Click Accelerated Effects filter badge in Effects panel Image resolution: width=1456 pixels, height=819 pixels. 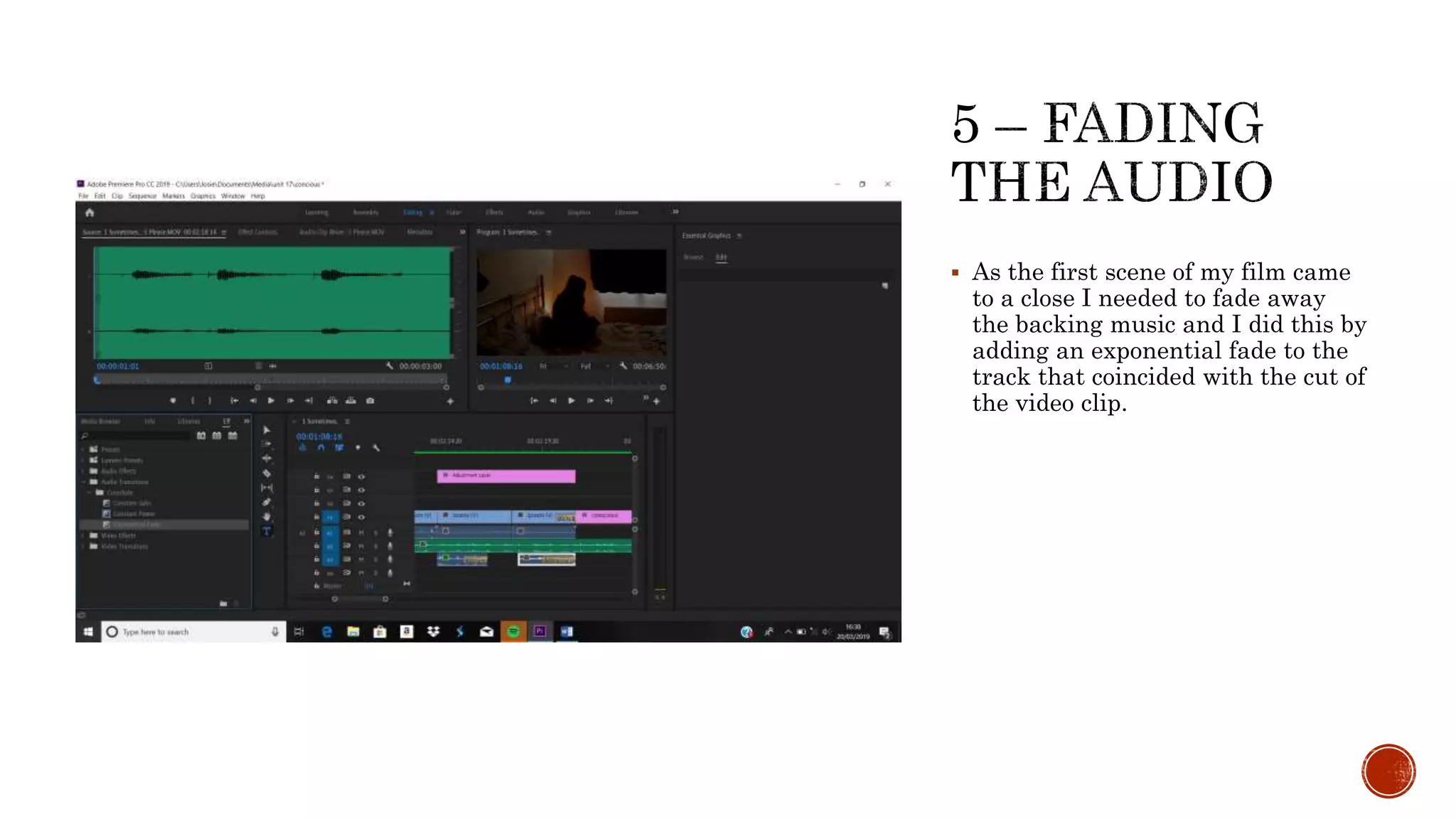tap(201, 436)
